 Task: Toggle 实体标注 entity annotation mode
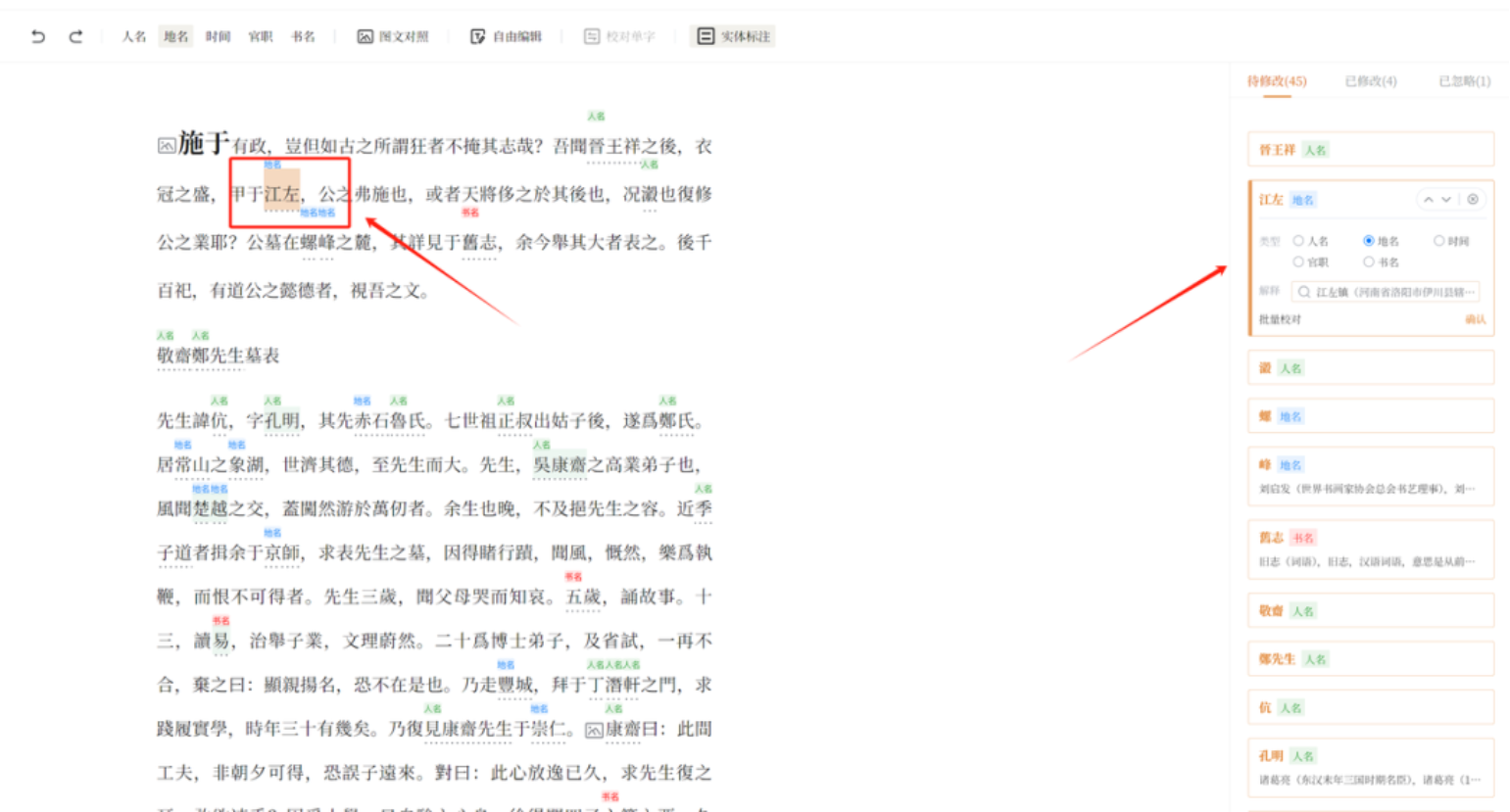734,36
